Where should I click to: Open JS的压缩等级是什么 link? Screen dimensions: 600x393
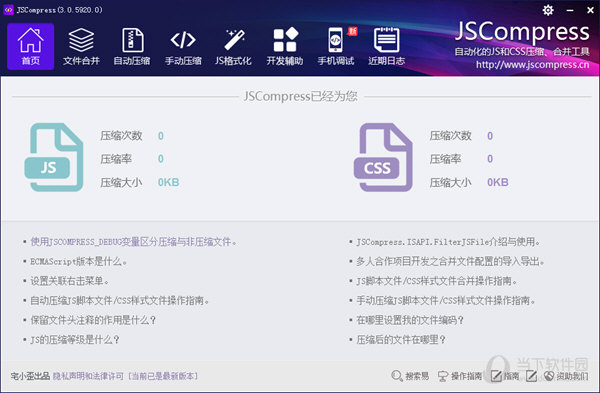(75, 339)
